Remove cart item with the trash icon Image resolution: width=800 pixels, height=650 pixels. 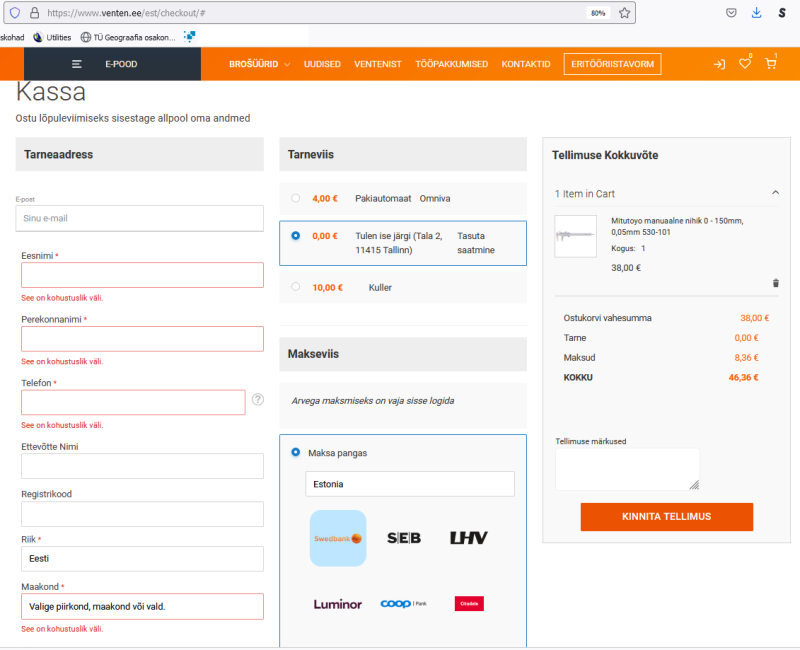[775, 283]
